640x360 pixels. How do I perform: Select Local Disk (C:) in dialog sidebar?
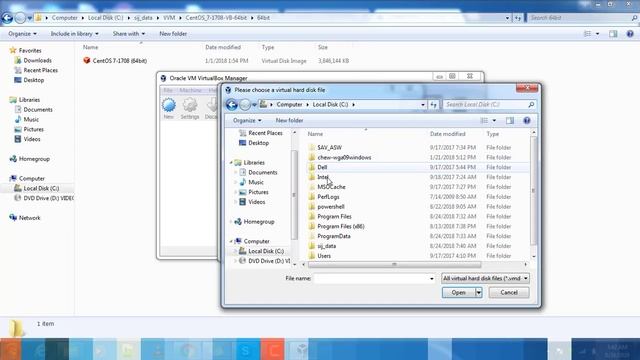tap(261, 251)
